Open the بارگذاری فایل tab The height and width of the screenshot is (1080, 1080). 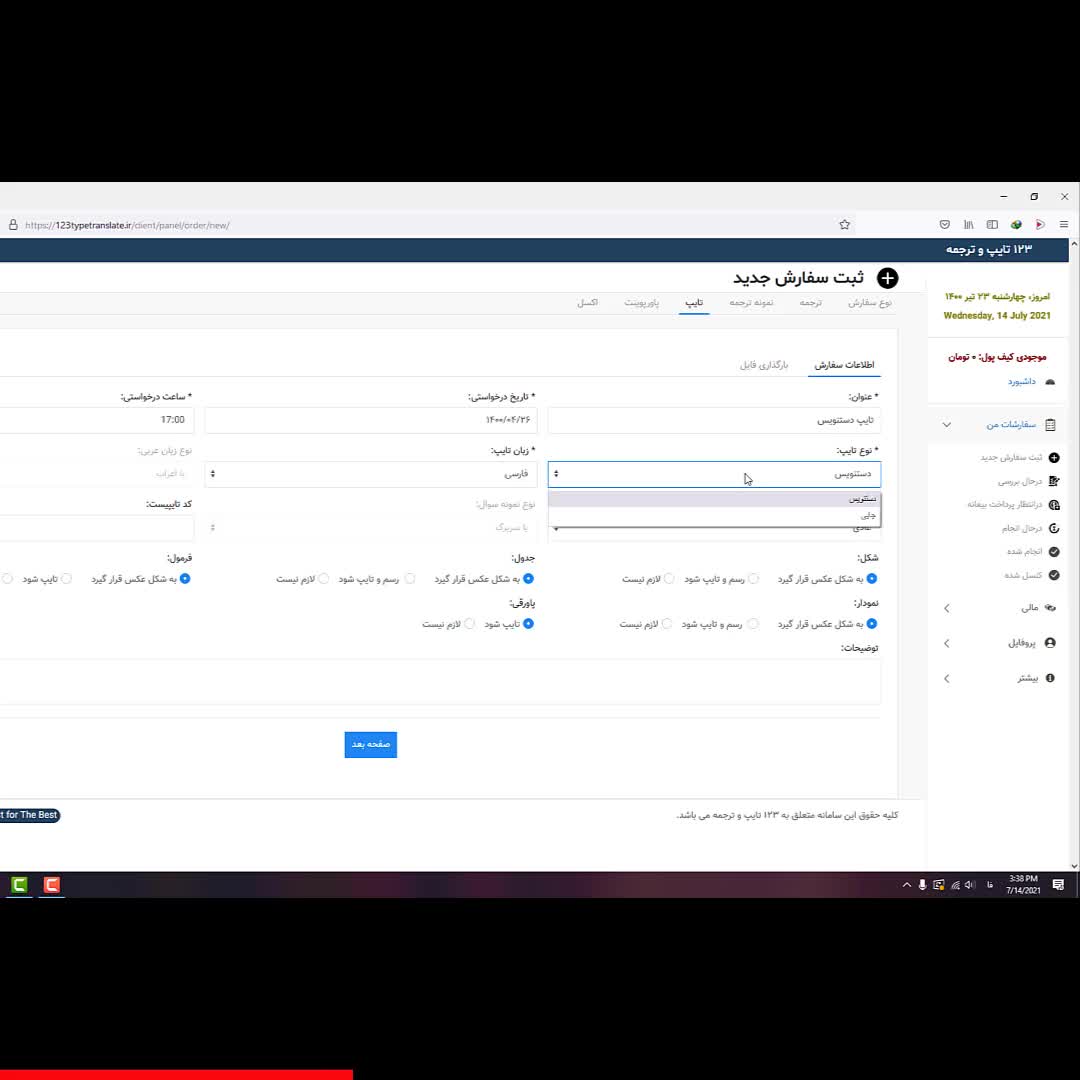click(764, 365)
